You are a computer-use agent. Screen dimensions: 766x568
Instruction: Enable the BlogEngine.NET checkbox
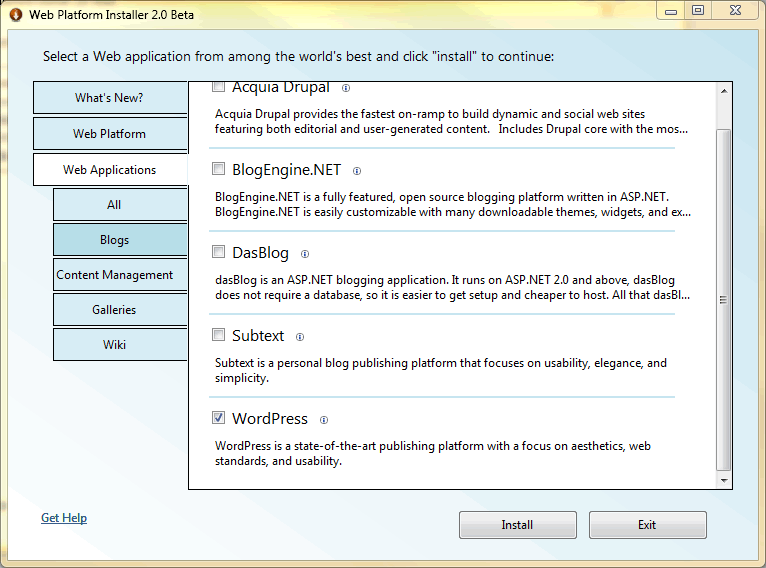pyautogui.click(x=218, y=169)
